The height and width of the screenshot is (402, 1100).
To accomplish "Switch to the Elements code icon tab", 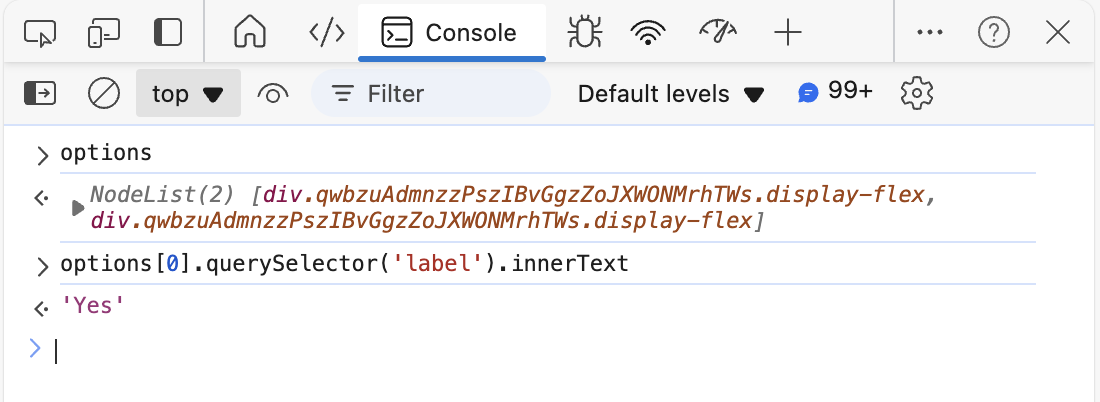I will pyautogui.click(x=327, y=33).
